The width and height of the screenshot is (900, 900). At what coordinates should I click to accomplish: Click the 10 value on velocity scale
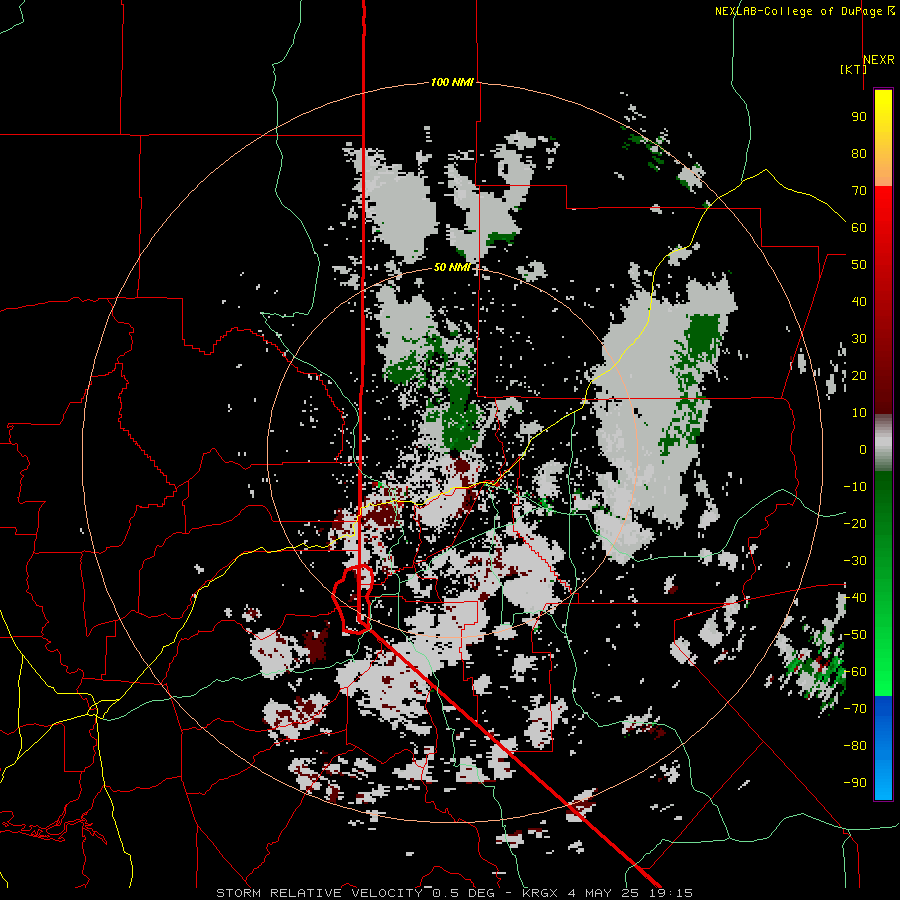[859, 413]
